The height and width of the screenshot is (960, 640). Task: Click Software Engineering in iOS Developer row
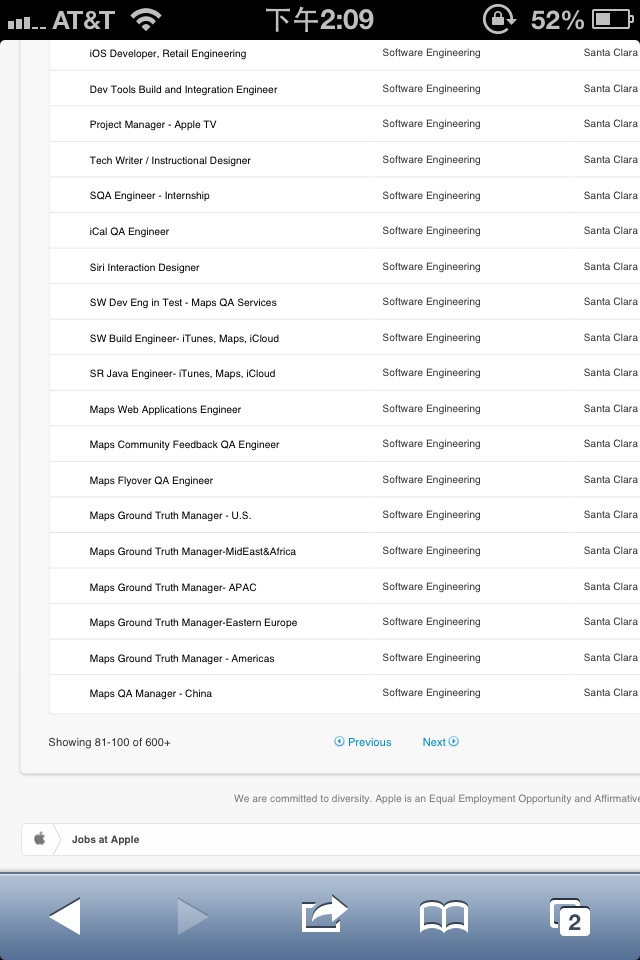click(x=431, y=53)
